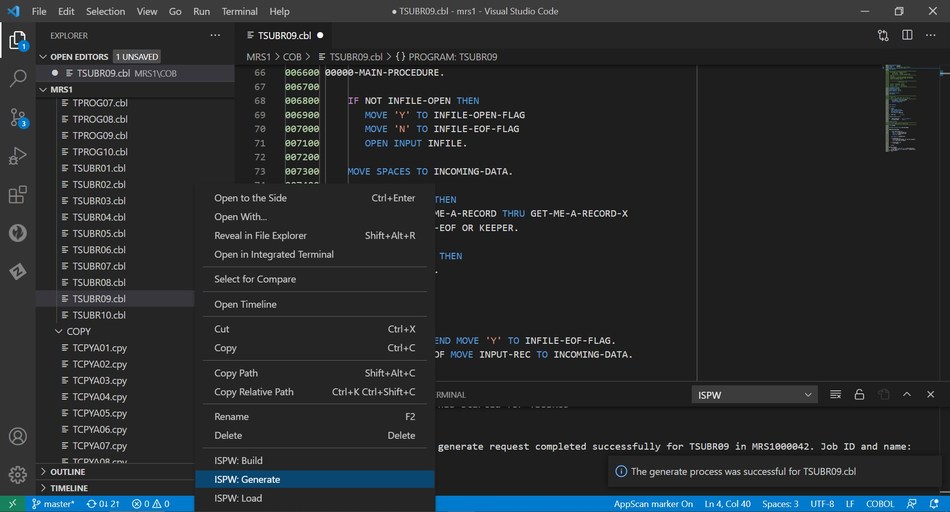Choose Open Timeline entry
The height and width of the screenshot is (512, 950).
click(x=315, y=304)
